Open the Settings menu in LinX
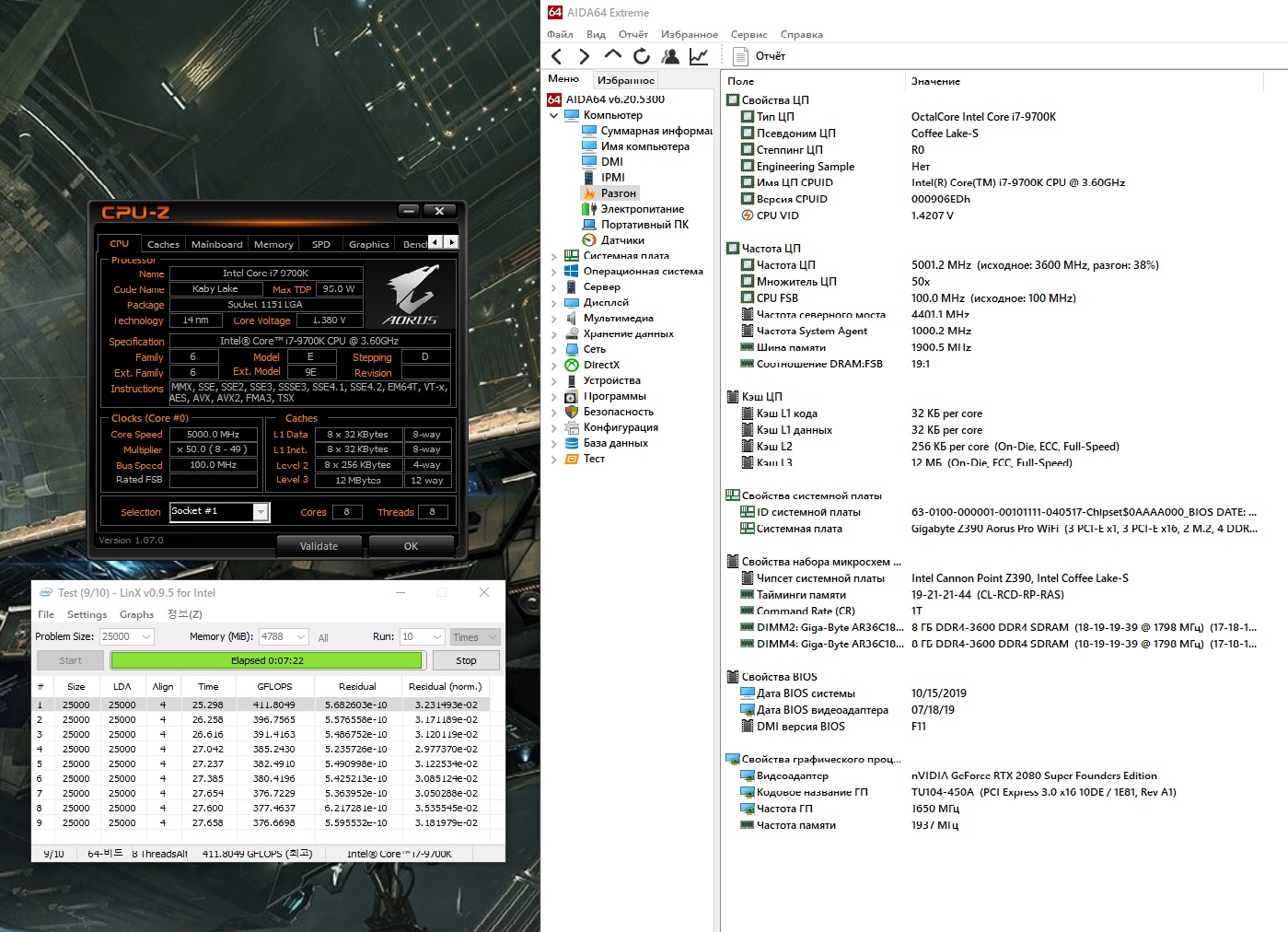The image size is (1288, 932). pyautogui.click(x=87, y=614)
